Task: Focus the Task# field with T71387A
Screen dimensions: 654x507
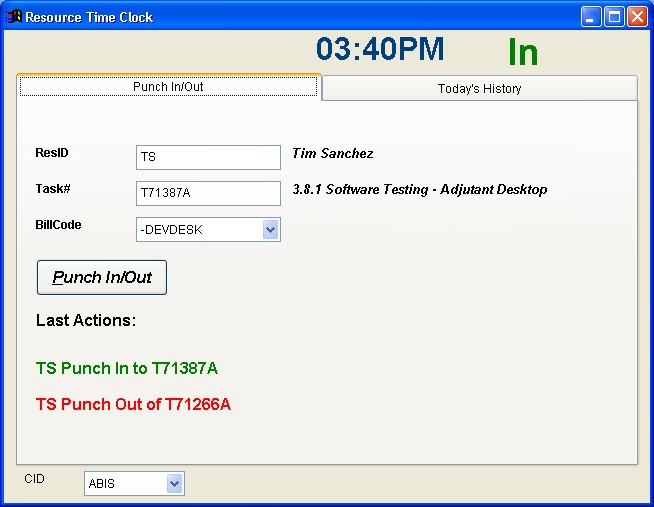Action: pos(208,193)
